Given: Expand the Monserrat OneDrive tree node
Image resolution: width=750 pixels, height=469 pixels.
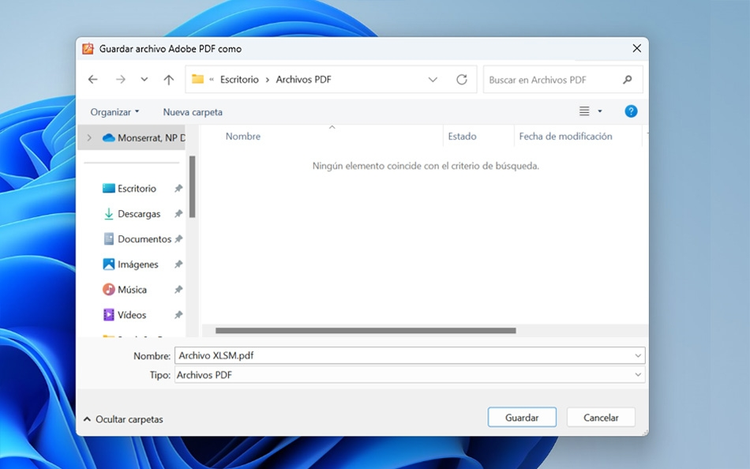Looking at the screenshot, I should coord(89,138).
